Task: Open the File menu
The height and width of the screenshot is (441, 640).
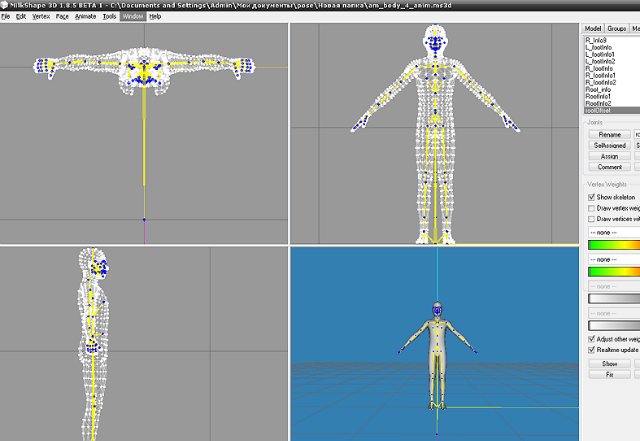Action: point(6,17)
